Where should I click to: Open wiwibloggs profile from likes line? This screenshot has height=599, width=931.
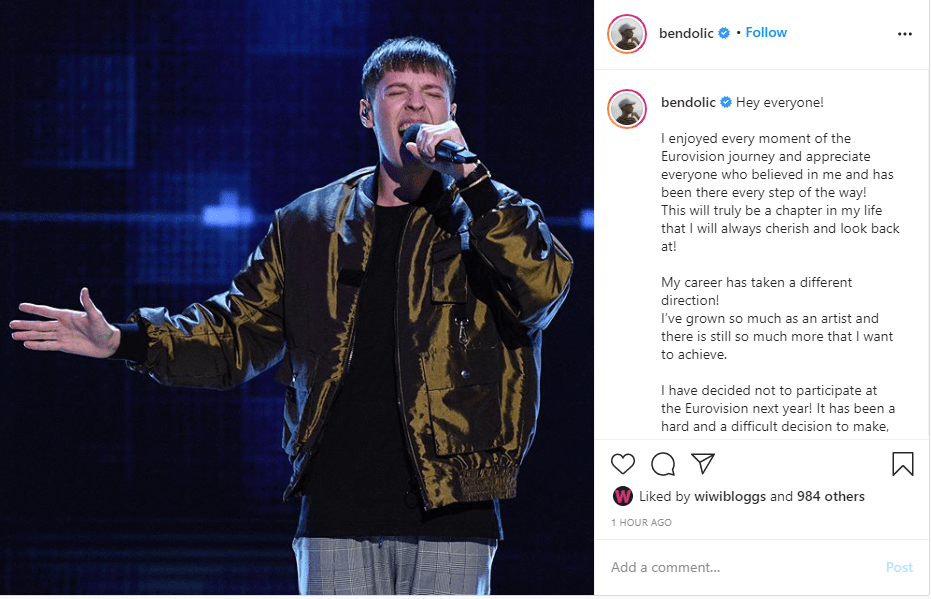click(x=730, y=496)
